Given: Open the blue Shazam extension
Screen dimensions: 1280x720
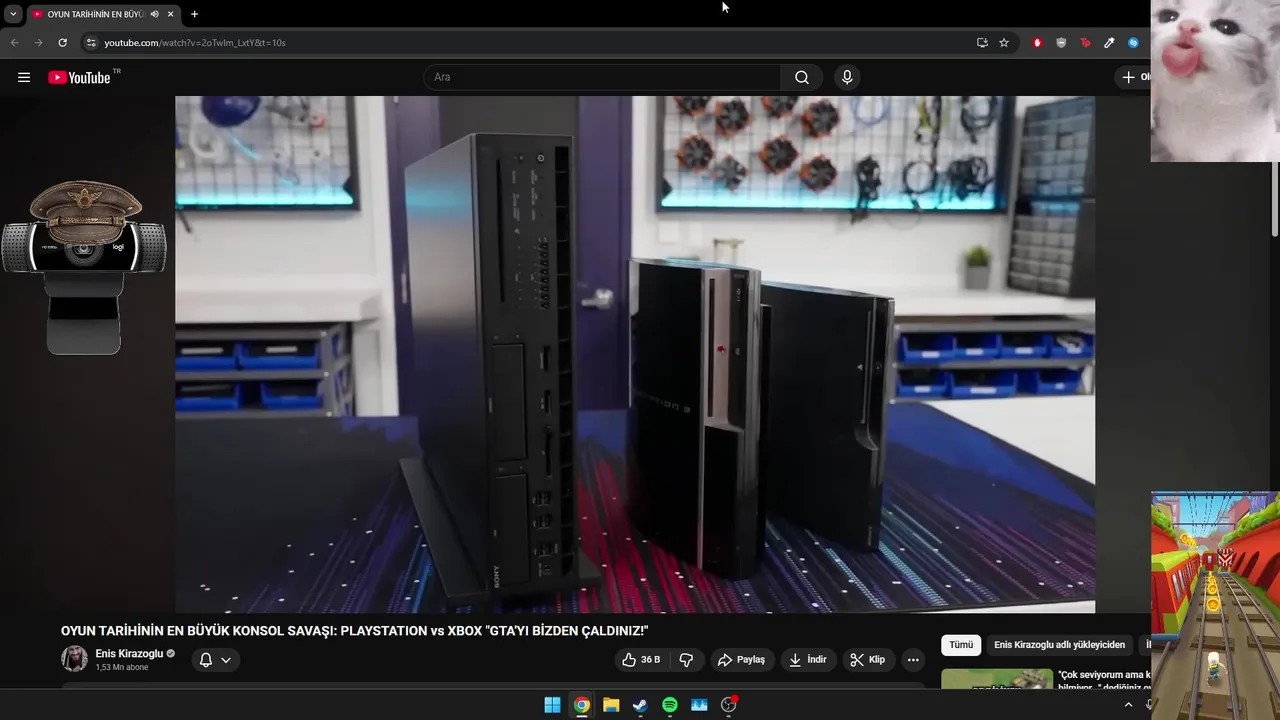Looking at the screenshot, I should (x=1133, y=43).
